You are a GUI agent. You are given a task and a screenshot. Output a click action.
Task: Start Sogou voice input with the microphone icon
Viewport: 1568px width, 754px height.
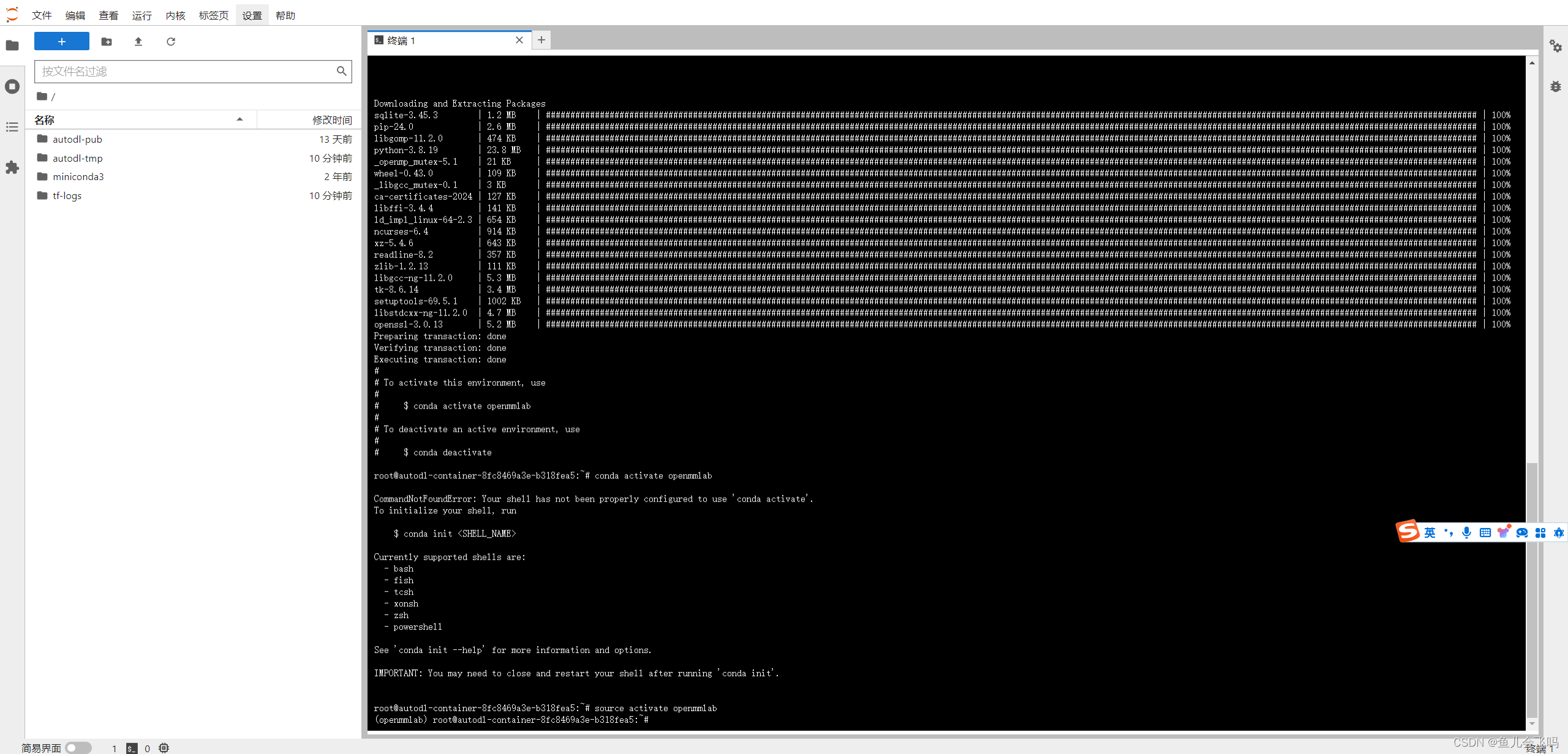[x=1466, y=532]
